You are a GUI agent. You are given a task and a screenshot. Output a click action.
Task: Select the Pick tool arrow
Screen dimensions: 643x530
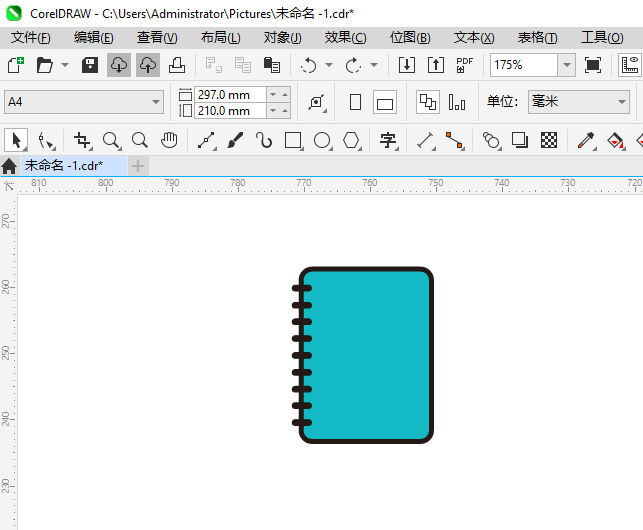tap(16, 140)
